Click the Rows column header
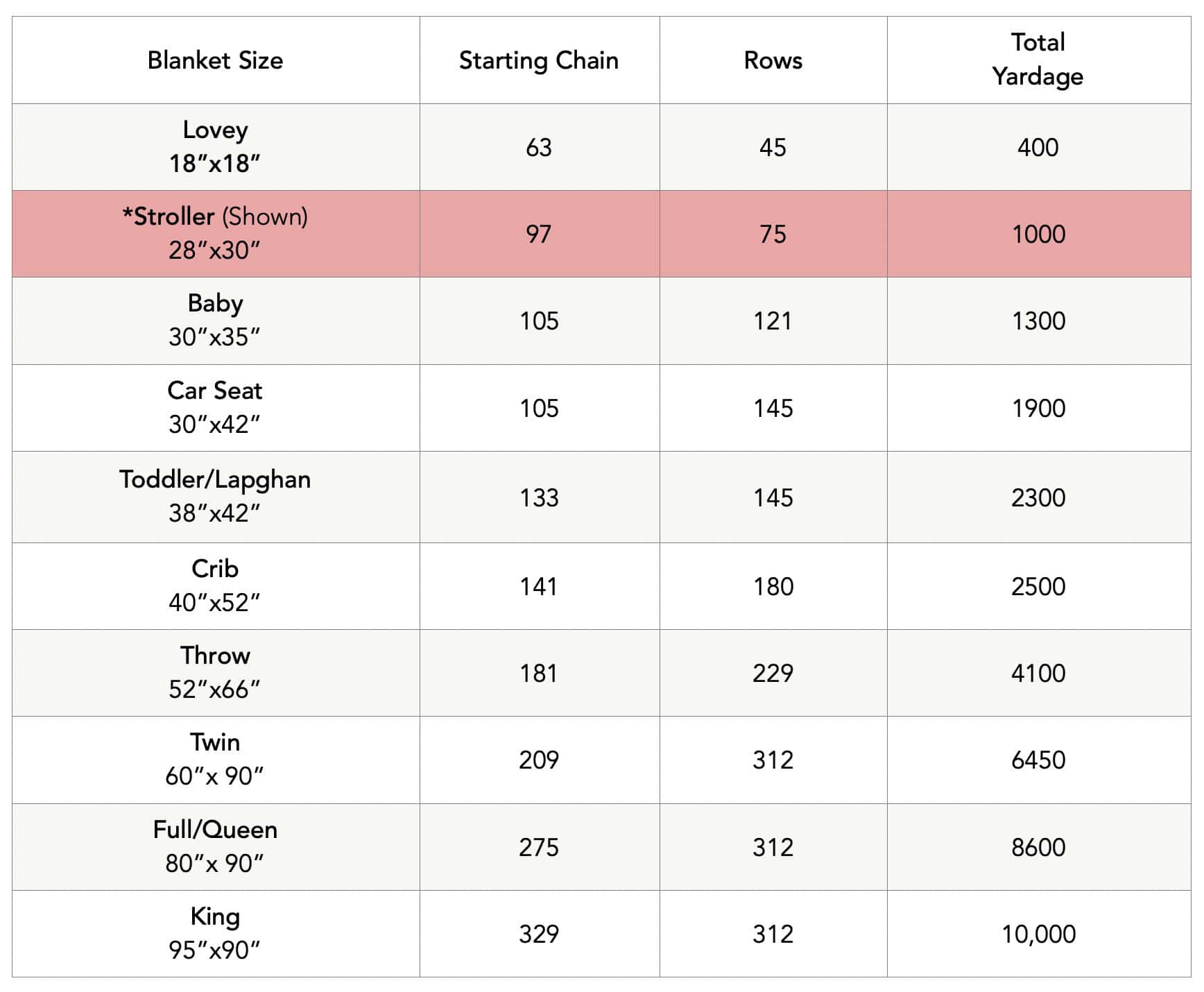The image size is (1204, 992). tap(773, 60)
